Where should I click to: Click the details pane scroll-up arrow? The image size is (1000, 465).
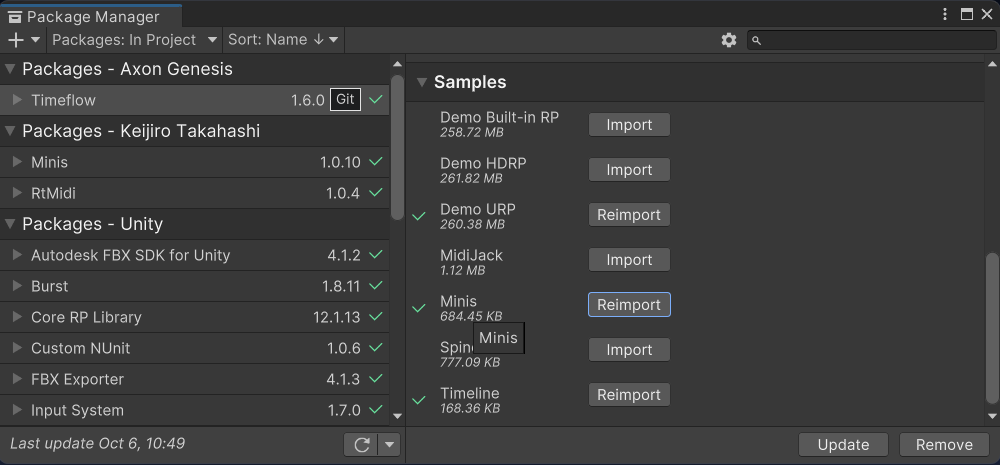pyautogui.click(x=992, y=64)
